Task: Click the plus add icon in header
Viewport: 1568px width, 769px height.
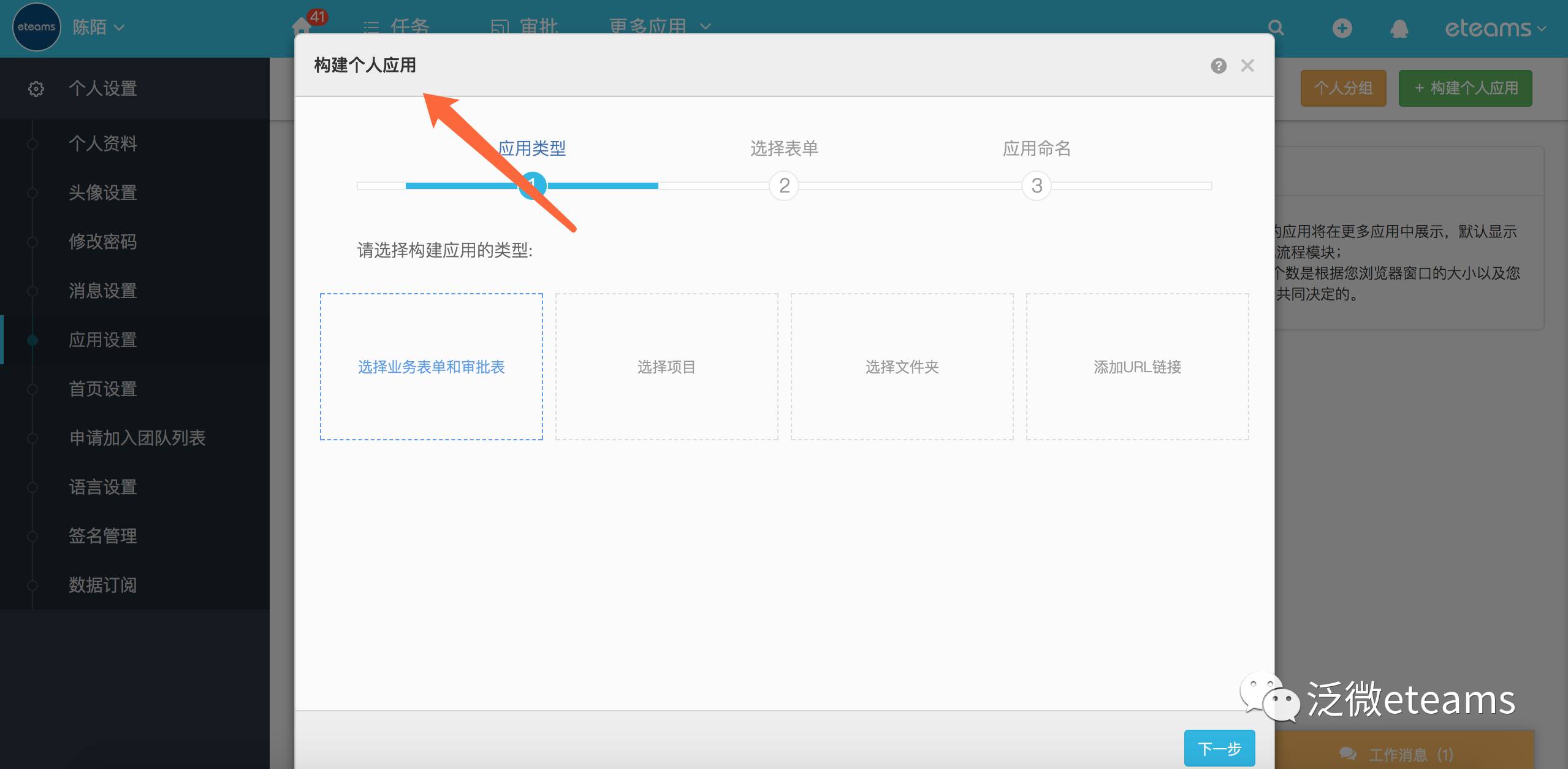Action: coord(1342,28)
